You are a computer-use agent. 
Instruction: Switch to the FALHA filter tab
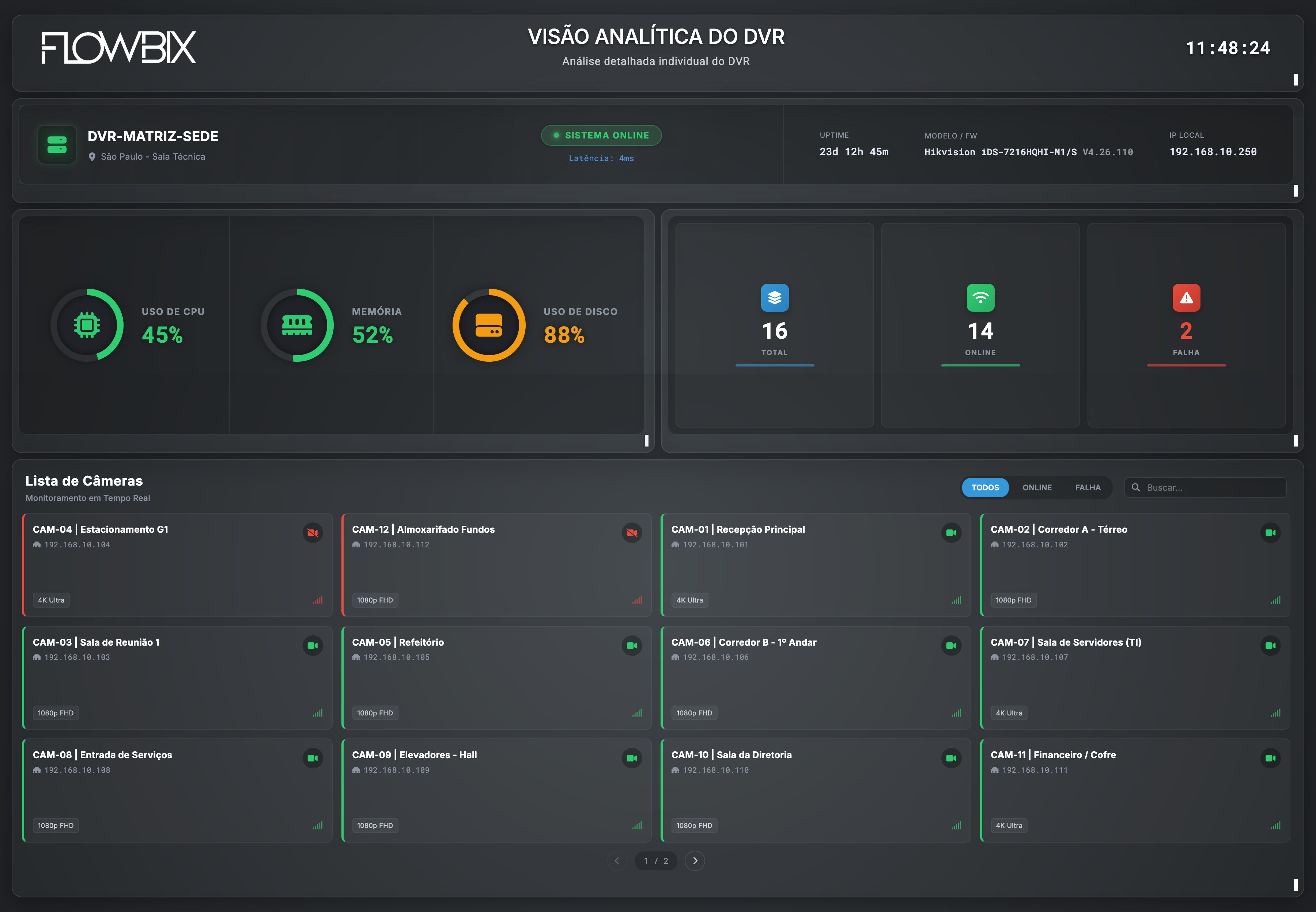(1087, 487)
